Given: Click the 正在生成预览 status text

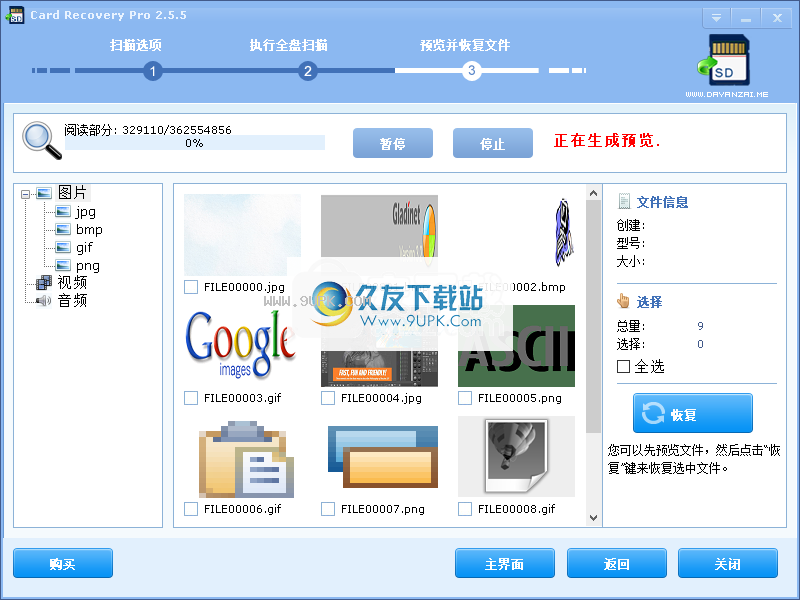Looking at the screenshot, I should coord(607,140).
